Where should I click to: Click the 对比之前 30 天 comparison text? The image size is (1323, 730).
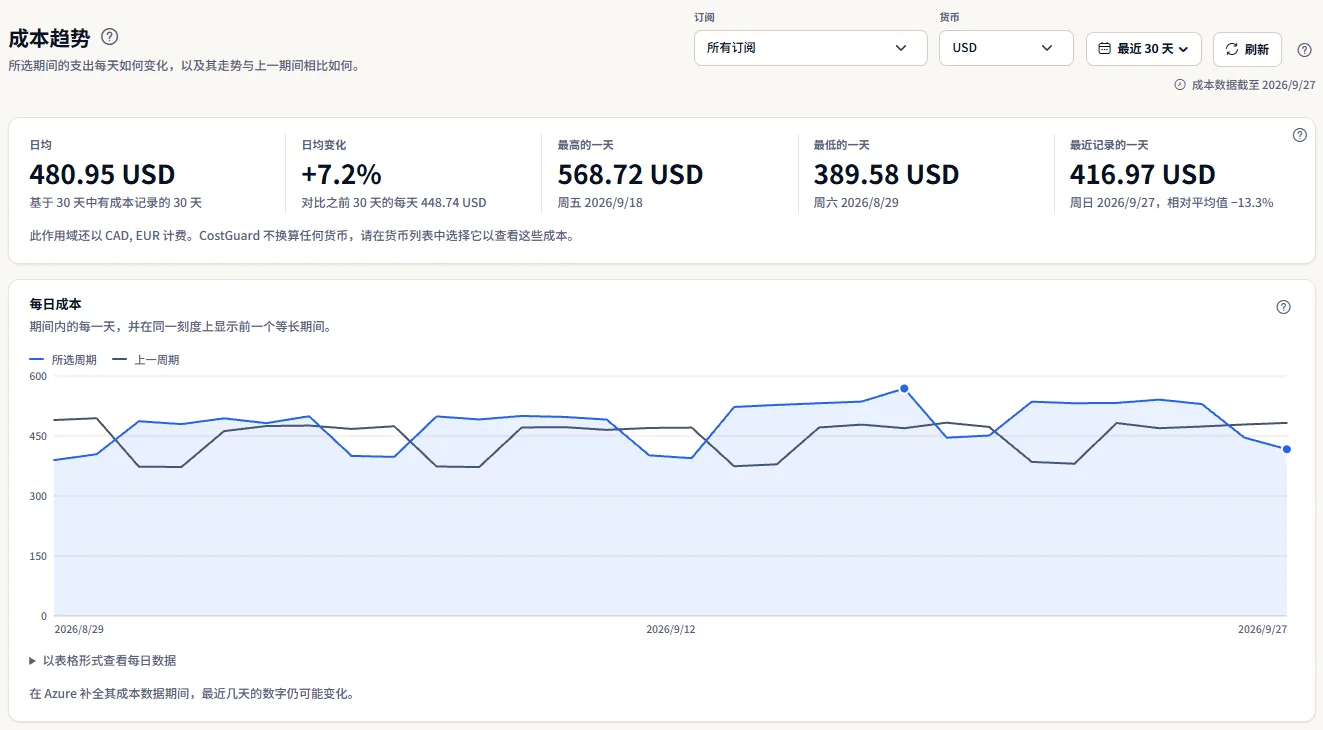coord(394,203)
